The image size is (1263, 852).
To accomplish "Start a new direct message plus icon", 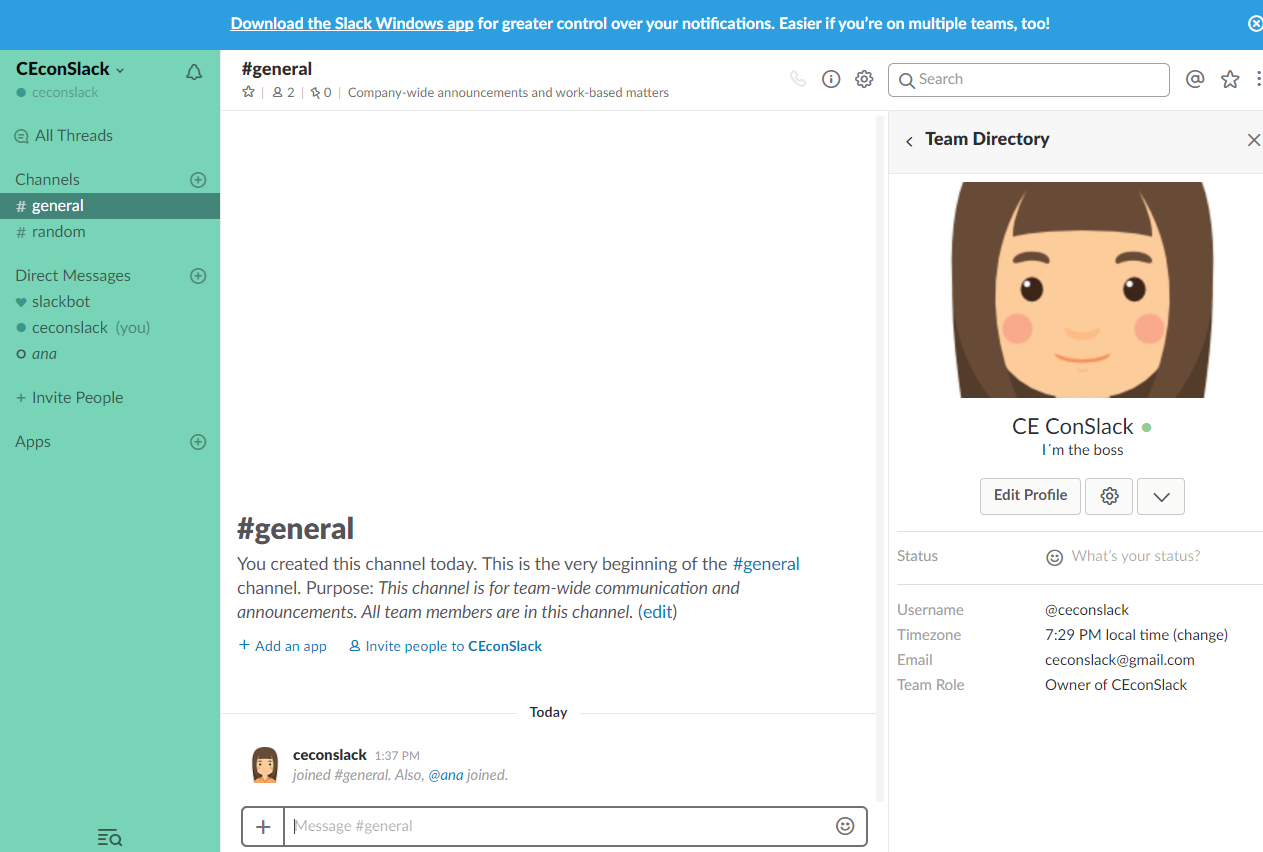I will 198,276.
